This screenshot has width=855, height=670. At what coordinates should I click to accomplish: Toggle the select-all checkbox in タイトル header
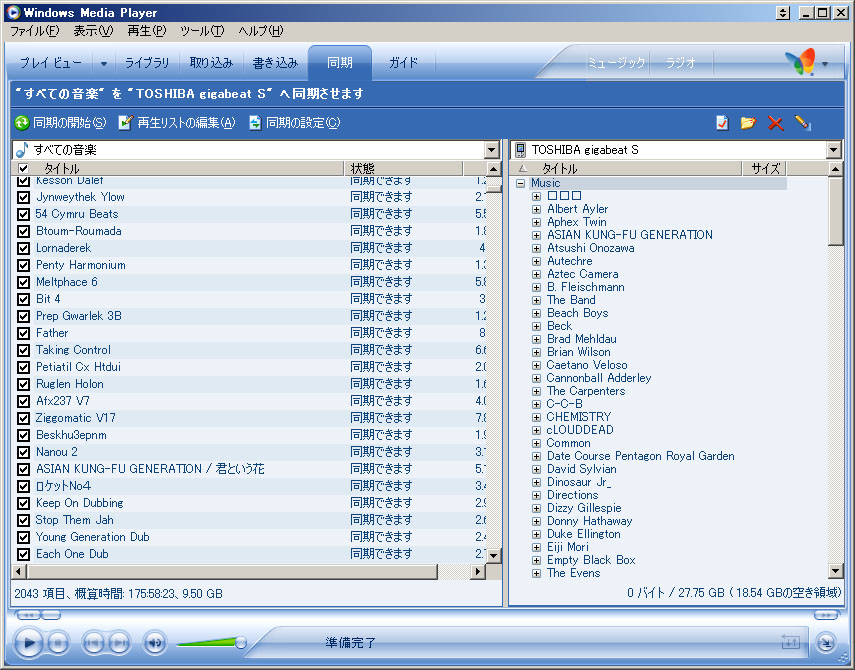pyautogui.click(x=23, y=168)
